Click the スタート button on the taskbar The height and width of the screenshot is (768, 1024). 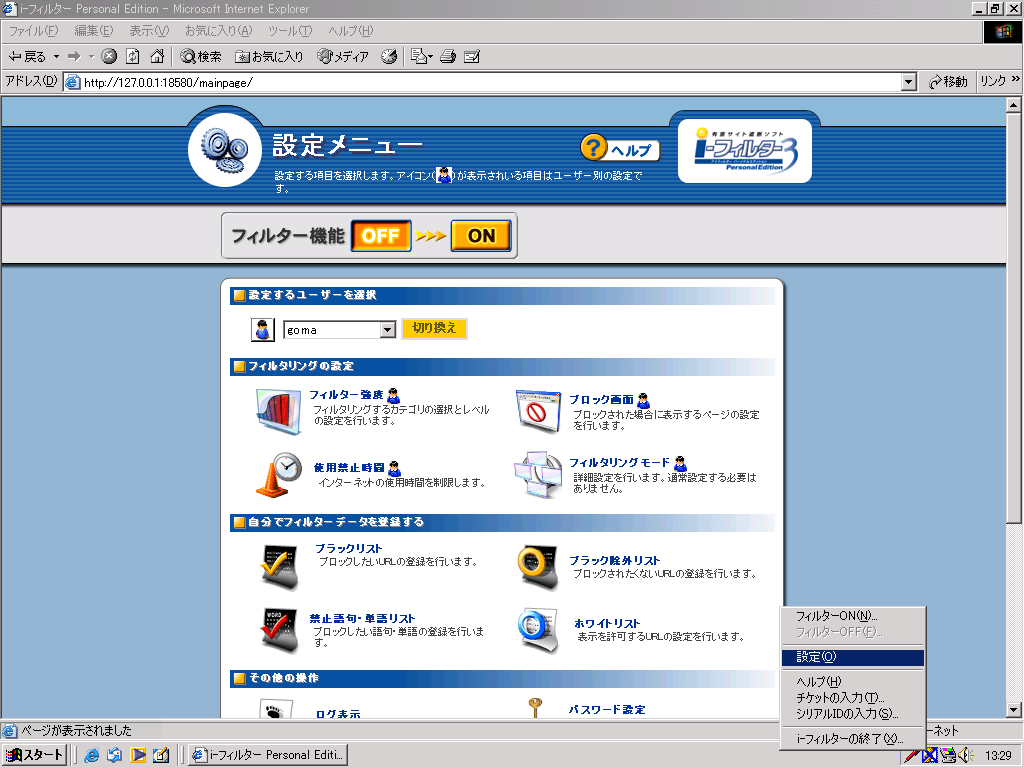pyautogui.click(x=36, y=755)
